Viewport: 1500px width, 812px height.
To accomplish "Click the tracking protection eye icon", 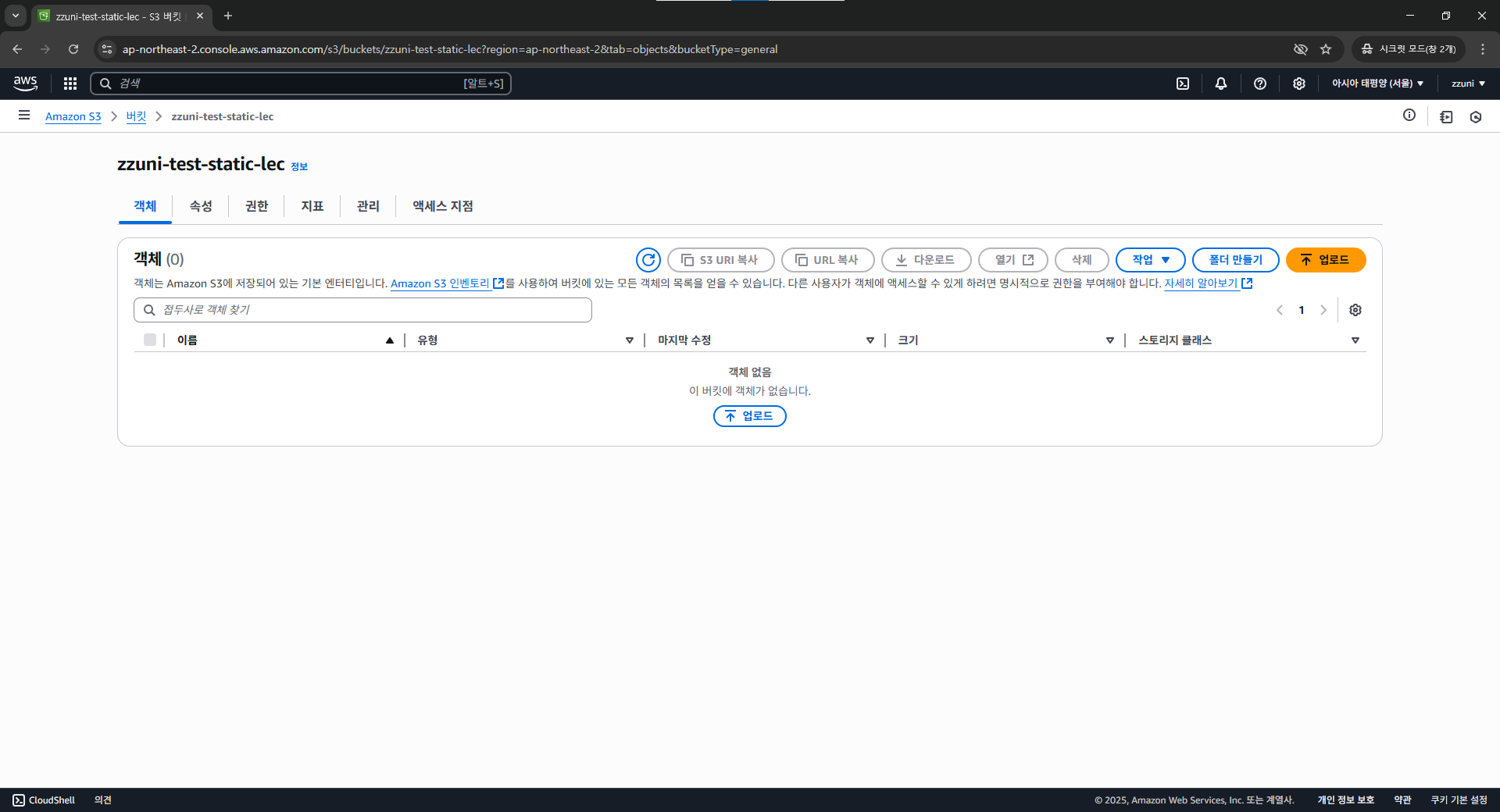I will 1301,49.
